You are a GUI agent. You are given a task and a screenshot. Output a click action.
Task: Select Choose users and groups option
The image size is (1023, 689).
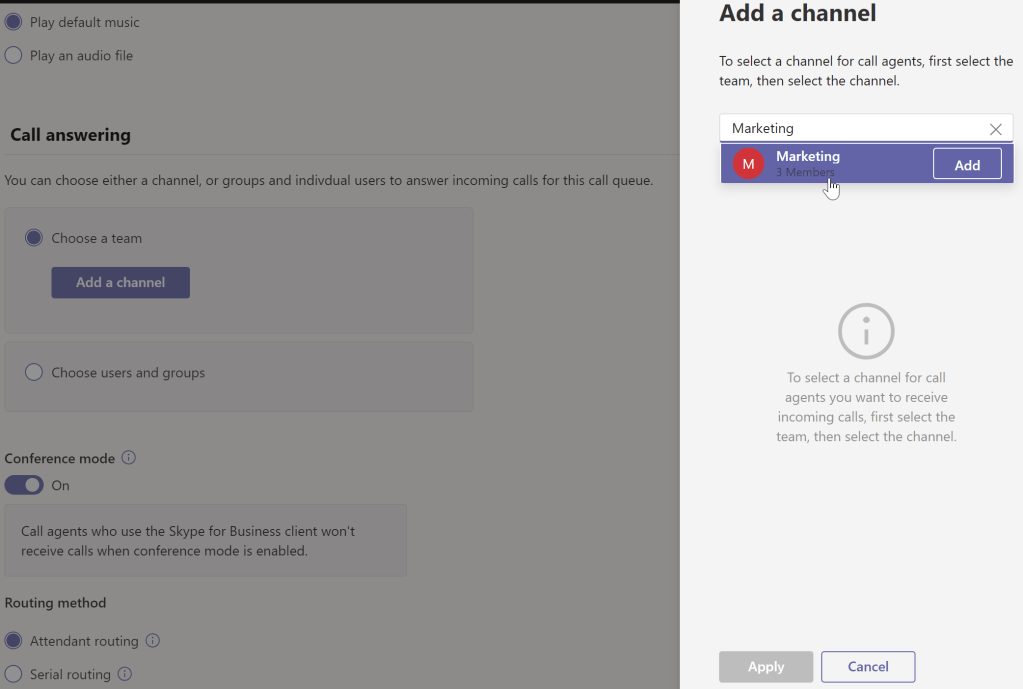click(34, 372)
